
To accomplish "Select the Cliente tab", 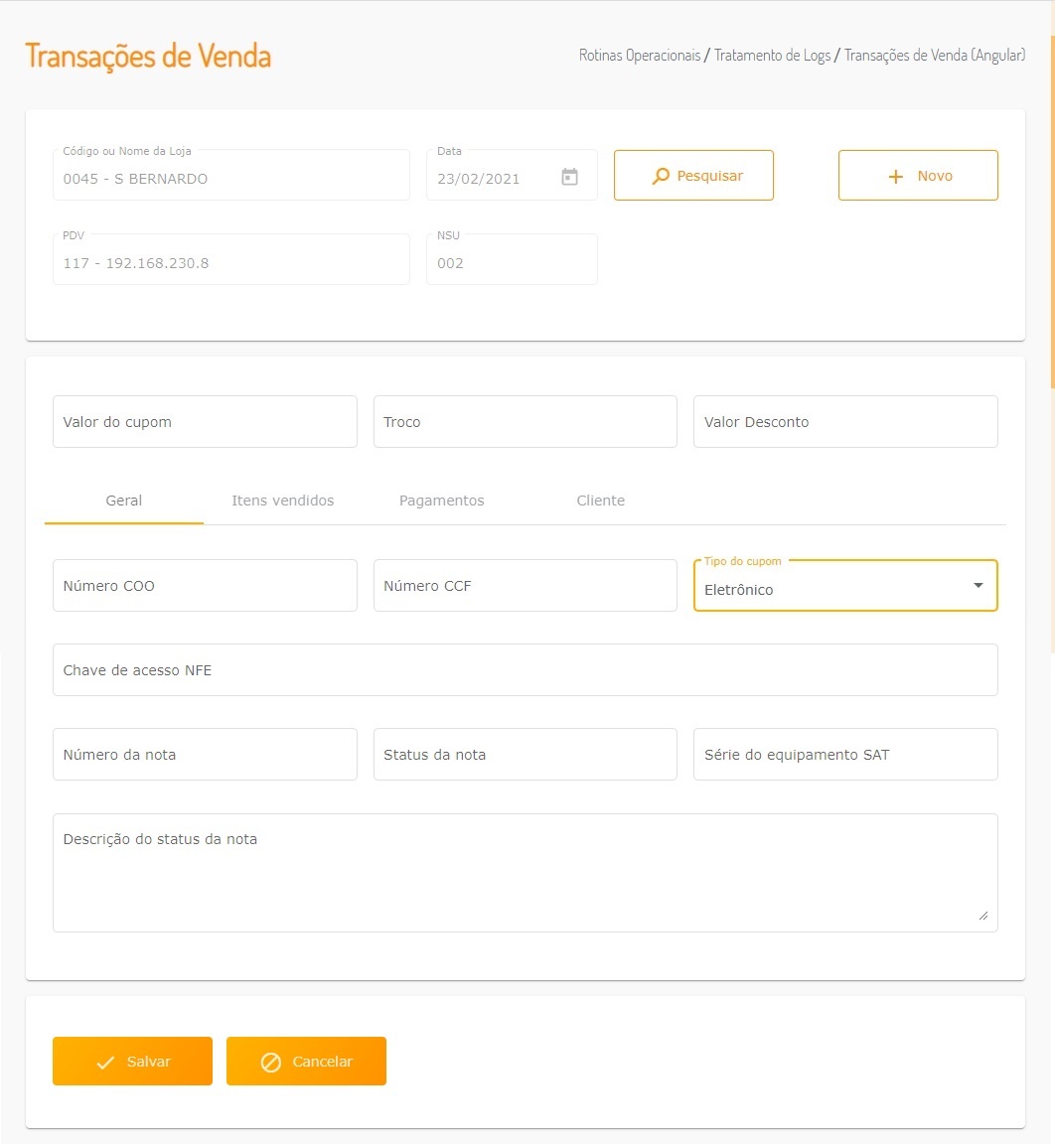I will pos(601,501).
